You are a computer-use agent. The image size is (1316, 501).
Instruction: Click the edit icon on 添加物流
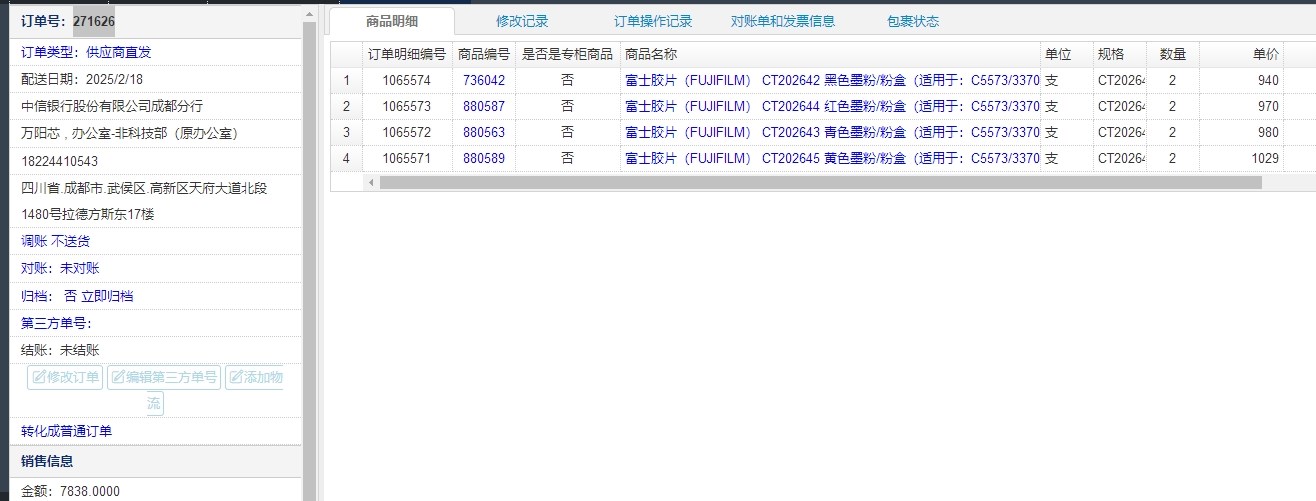click(236, 377)
